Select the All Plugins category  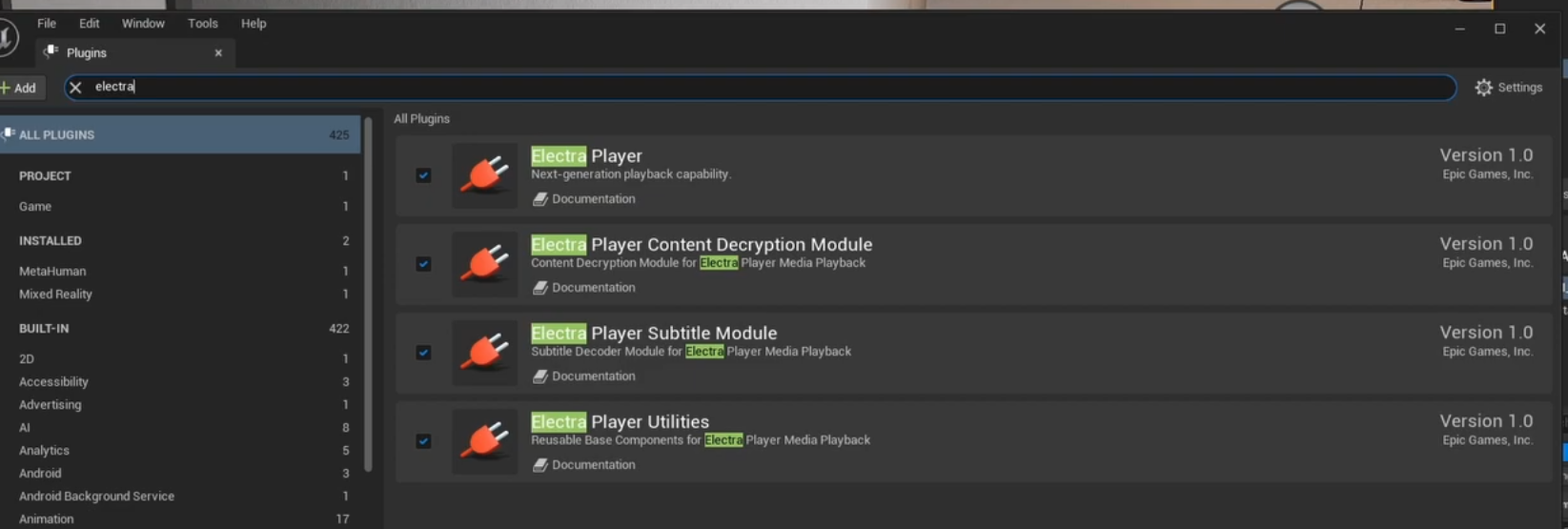click(x=180, y=134)
